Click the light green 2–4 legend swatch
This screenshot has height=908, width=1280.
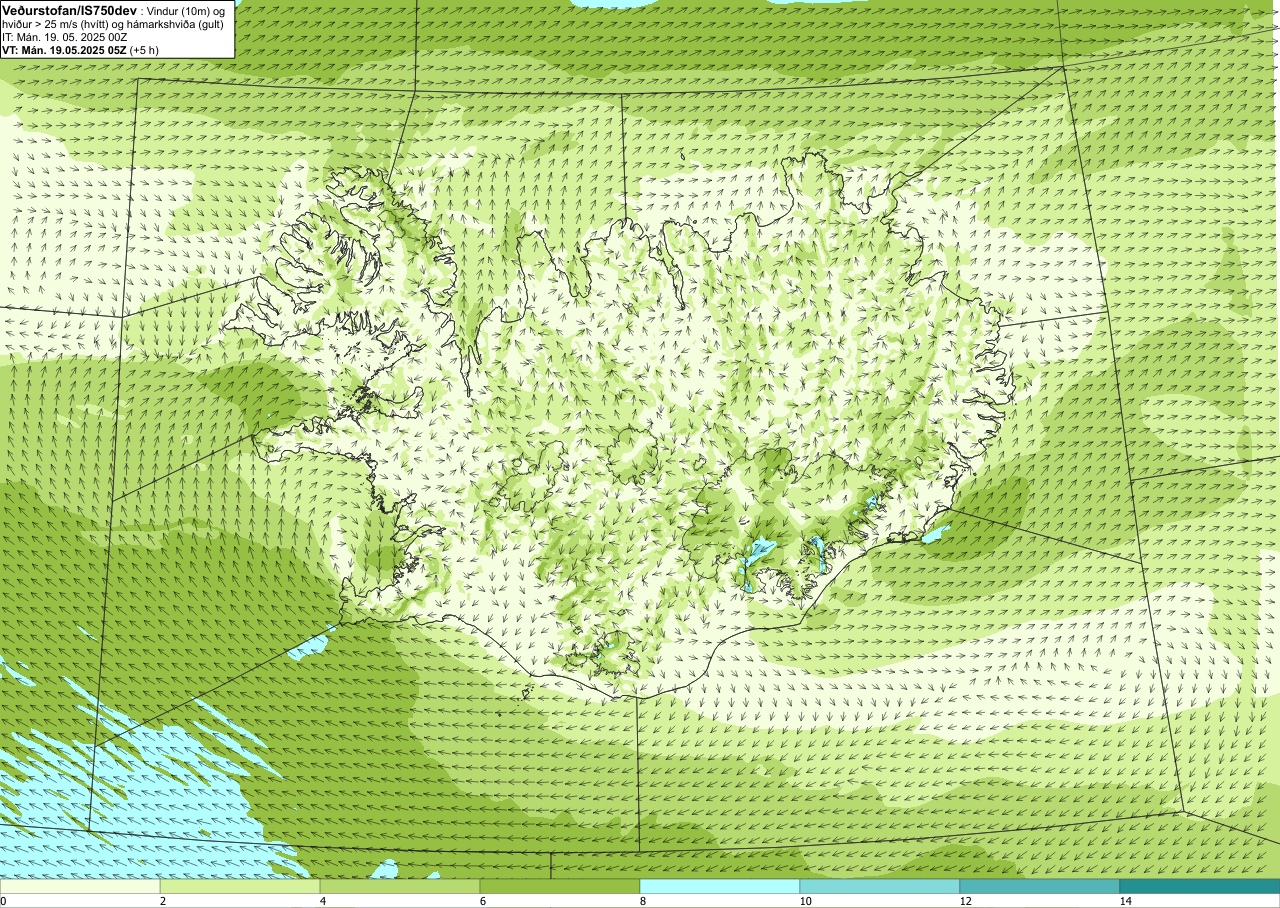pyautogui.click(x=240, y=886)
